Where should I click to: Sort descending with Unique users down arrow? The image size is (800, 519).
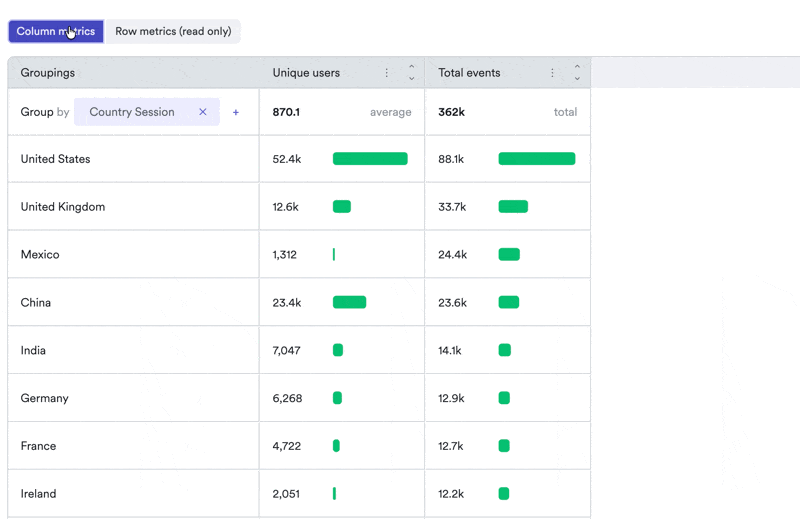(x=412, y=79)
